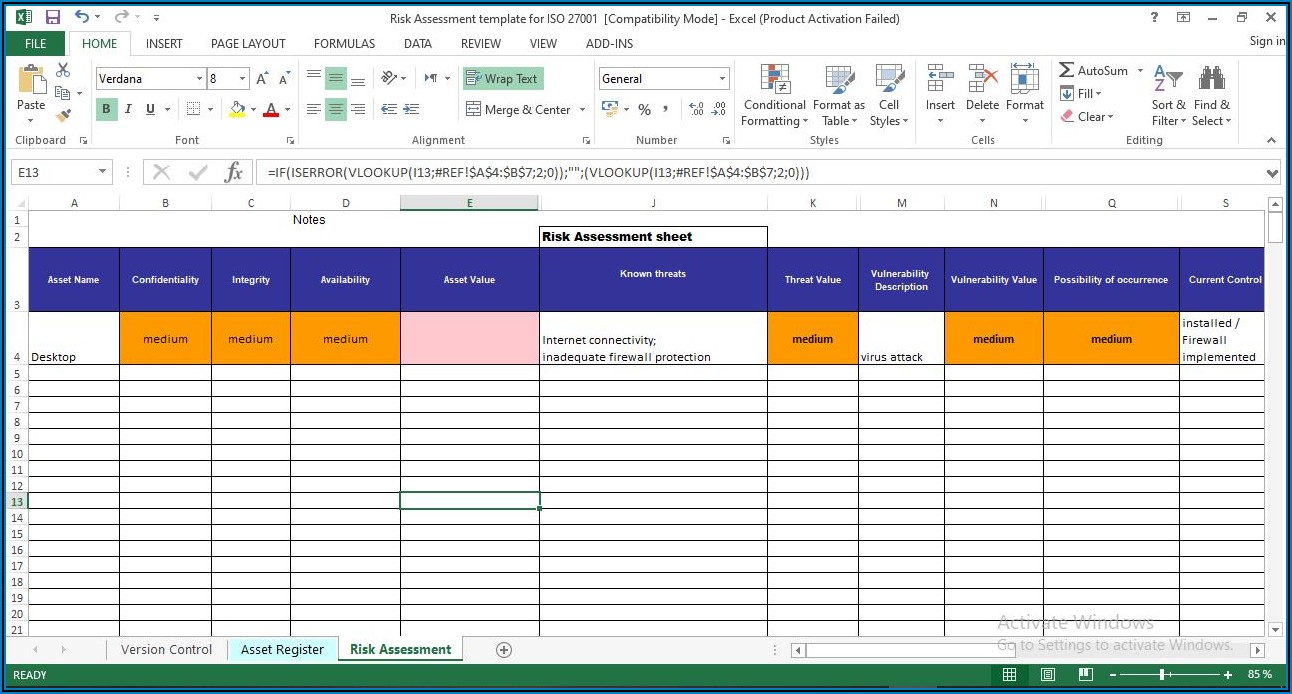
Task: Click the AutoSum sigma icon
Action: [x=1067, y=70]
